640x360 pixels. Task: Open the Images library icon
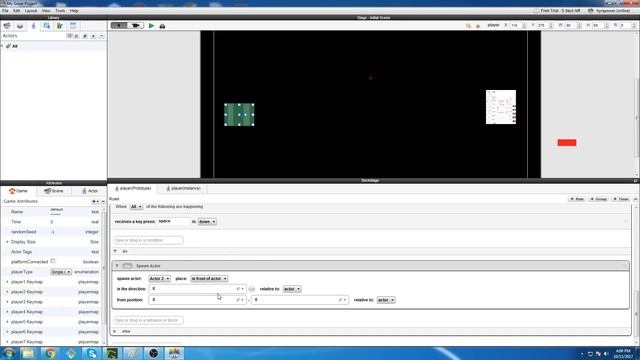[x=47, y=26]
